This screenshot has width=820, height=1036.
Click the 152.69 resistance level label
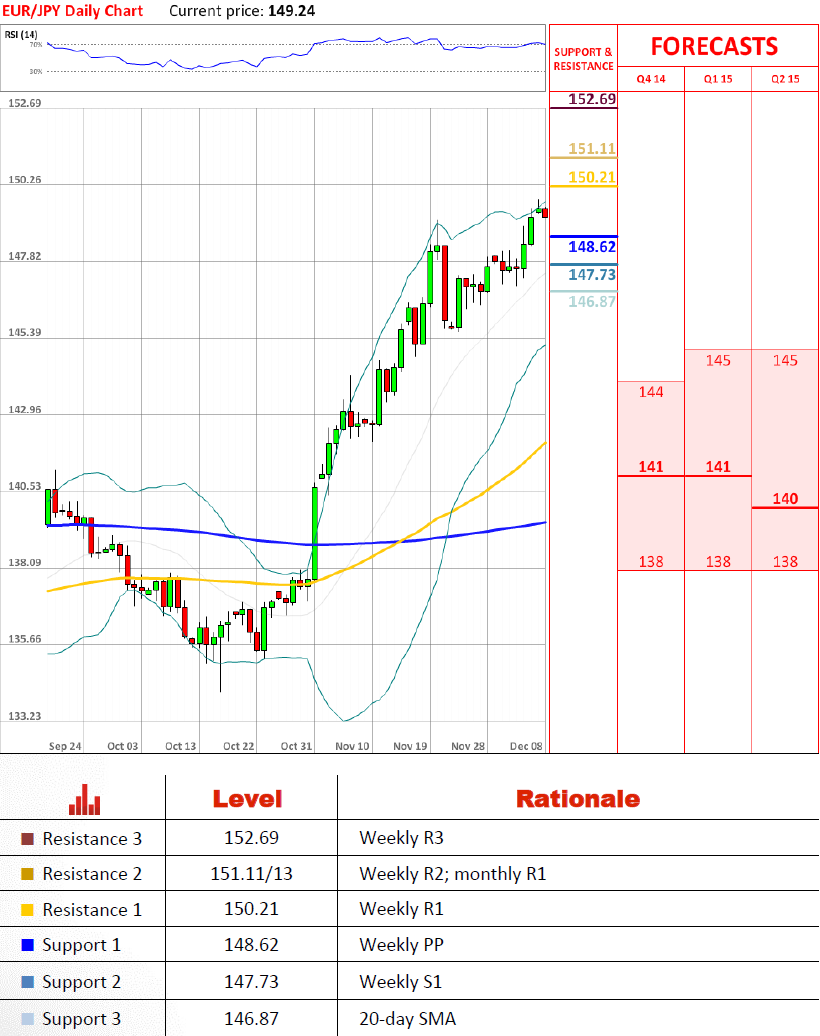(592, 99)
